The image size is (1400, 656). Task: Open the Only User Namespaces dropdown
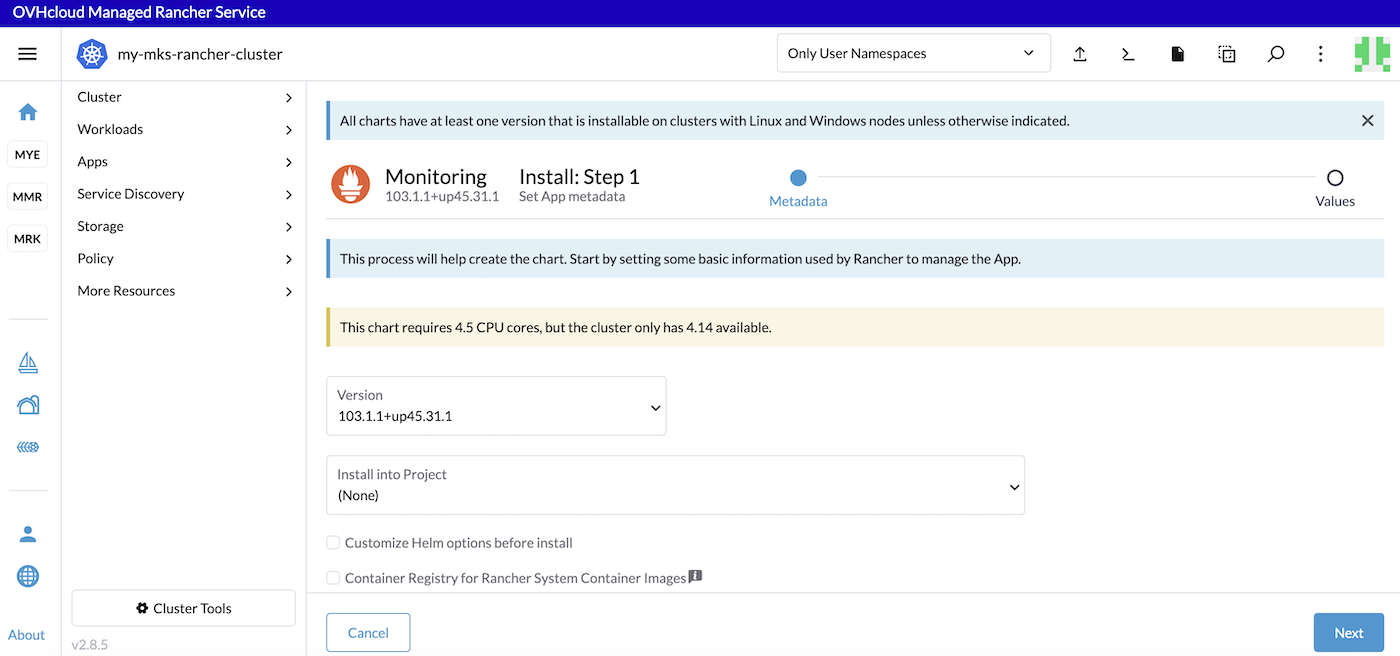pyautogui.click(x=913, y=52)
